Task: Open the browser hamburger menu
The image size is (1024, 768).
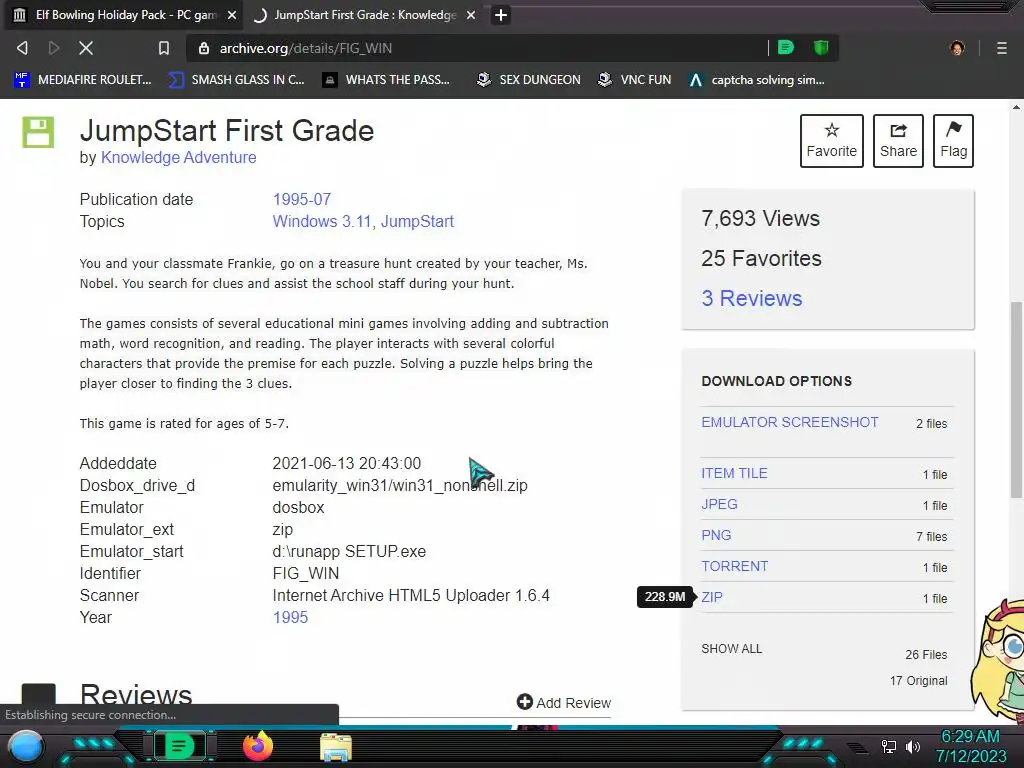Action: click(1002, 48)
